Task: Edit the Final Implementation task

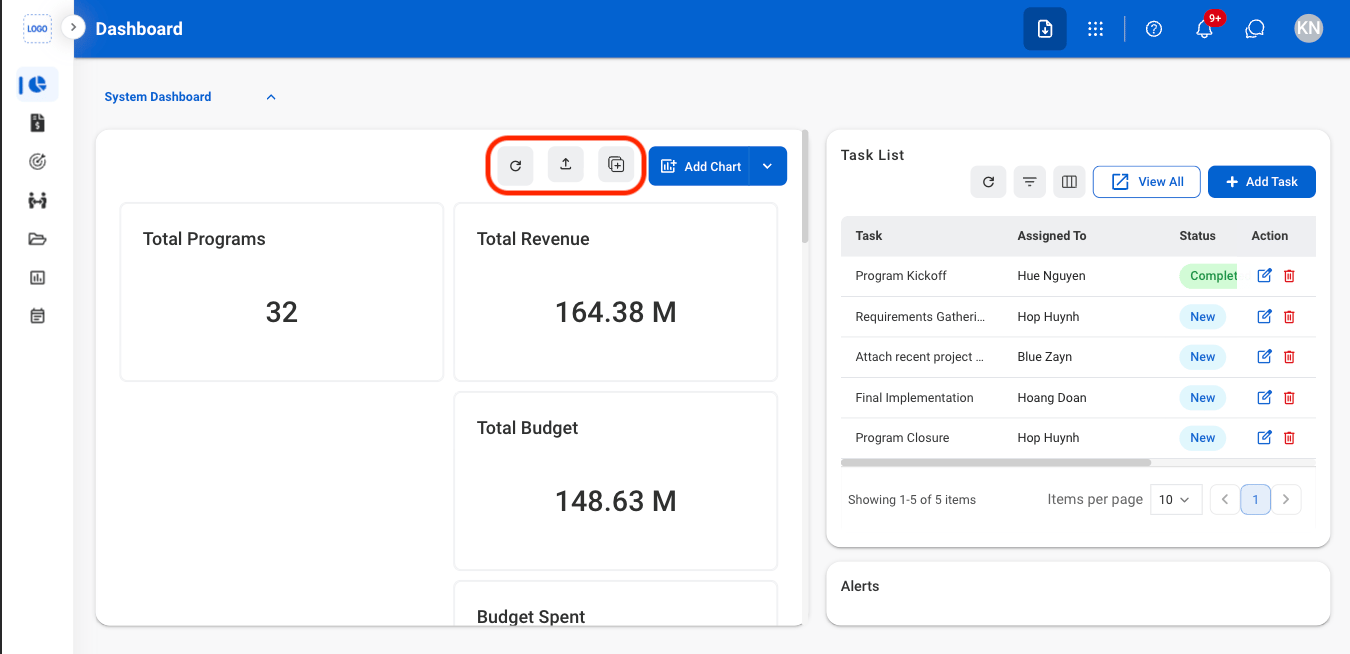Action: click(x=1264, y=398)
